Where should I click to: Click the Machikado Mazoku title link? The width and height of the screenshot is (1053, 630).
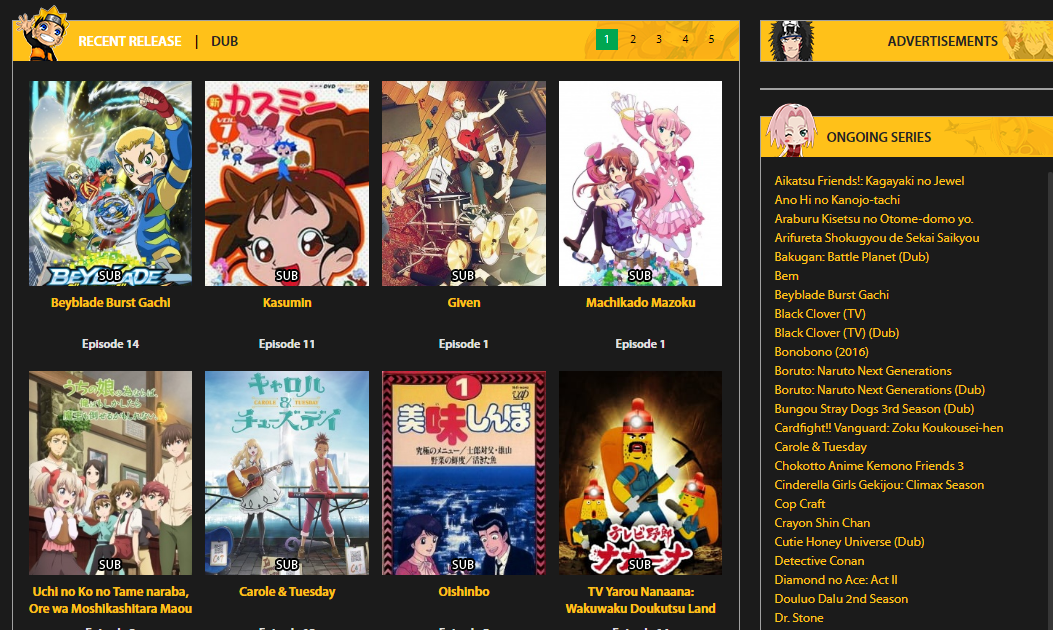[x=640, y=302]
